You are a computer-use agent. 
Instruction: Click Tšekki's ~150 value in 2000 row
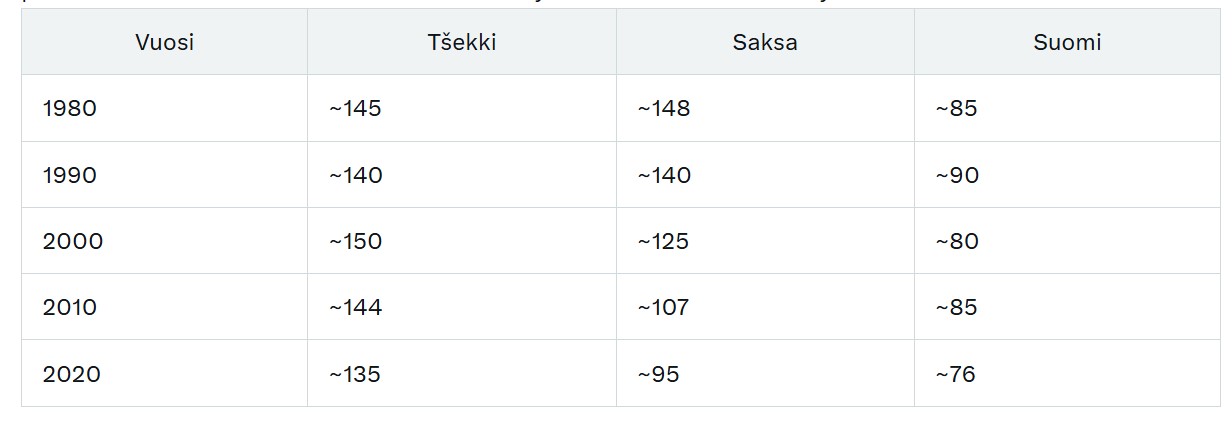point(356,241)
